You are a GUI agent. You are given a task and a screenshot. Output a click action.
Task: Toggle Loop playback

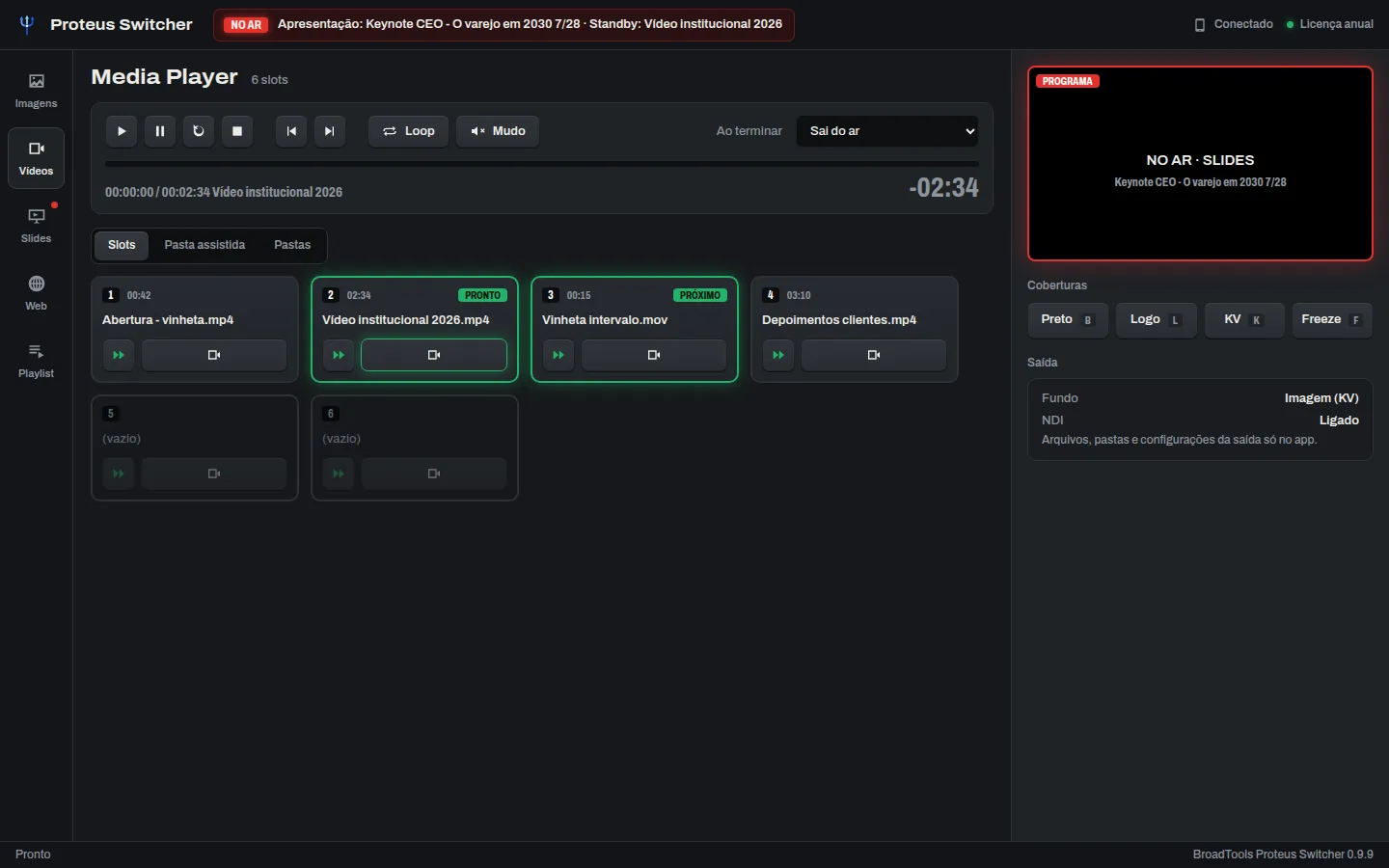point(409,131)
